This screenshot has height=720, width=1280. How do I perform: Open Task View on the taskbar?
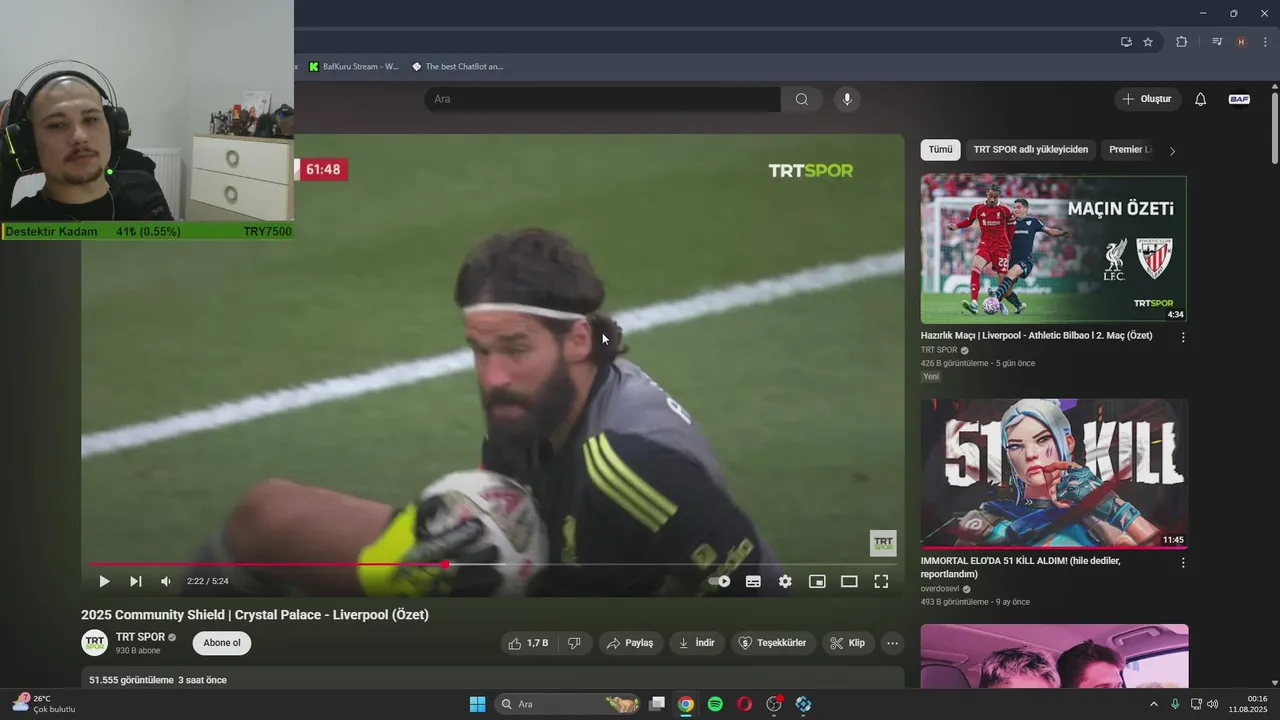pos(657,704)
